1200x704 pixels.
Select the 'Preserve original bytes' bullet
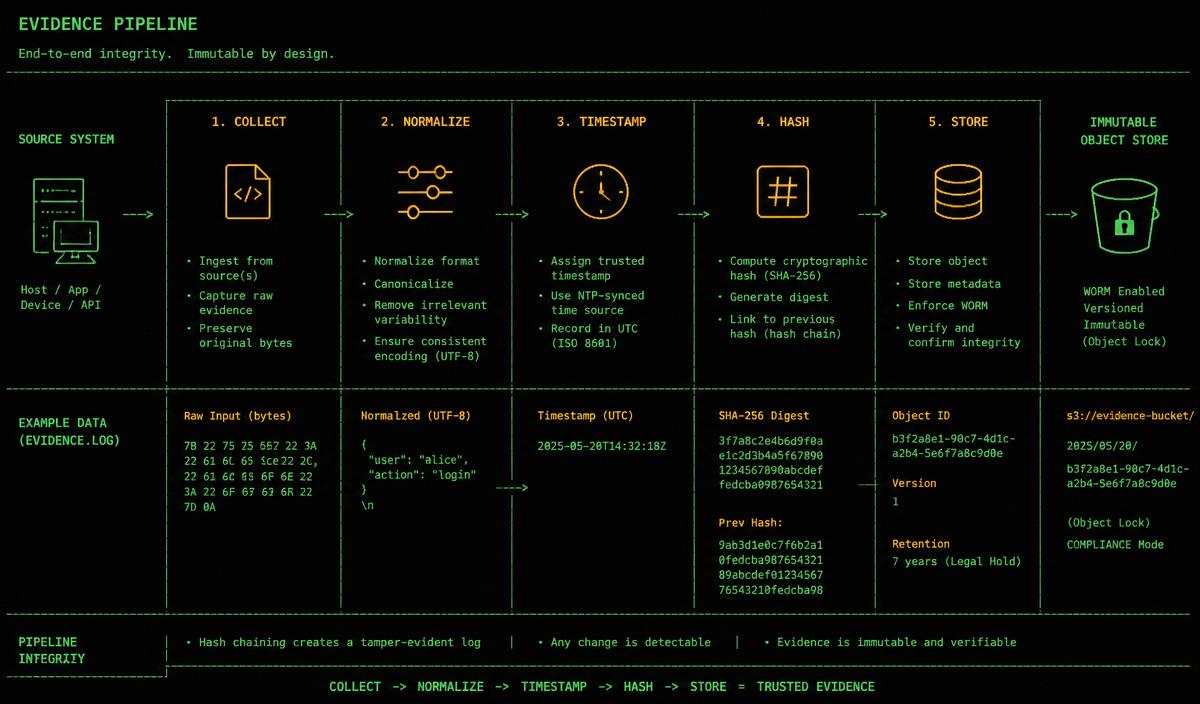tap(239, 335)
